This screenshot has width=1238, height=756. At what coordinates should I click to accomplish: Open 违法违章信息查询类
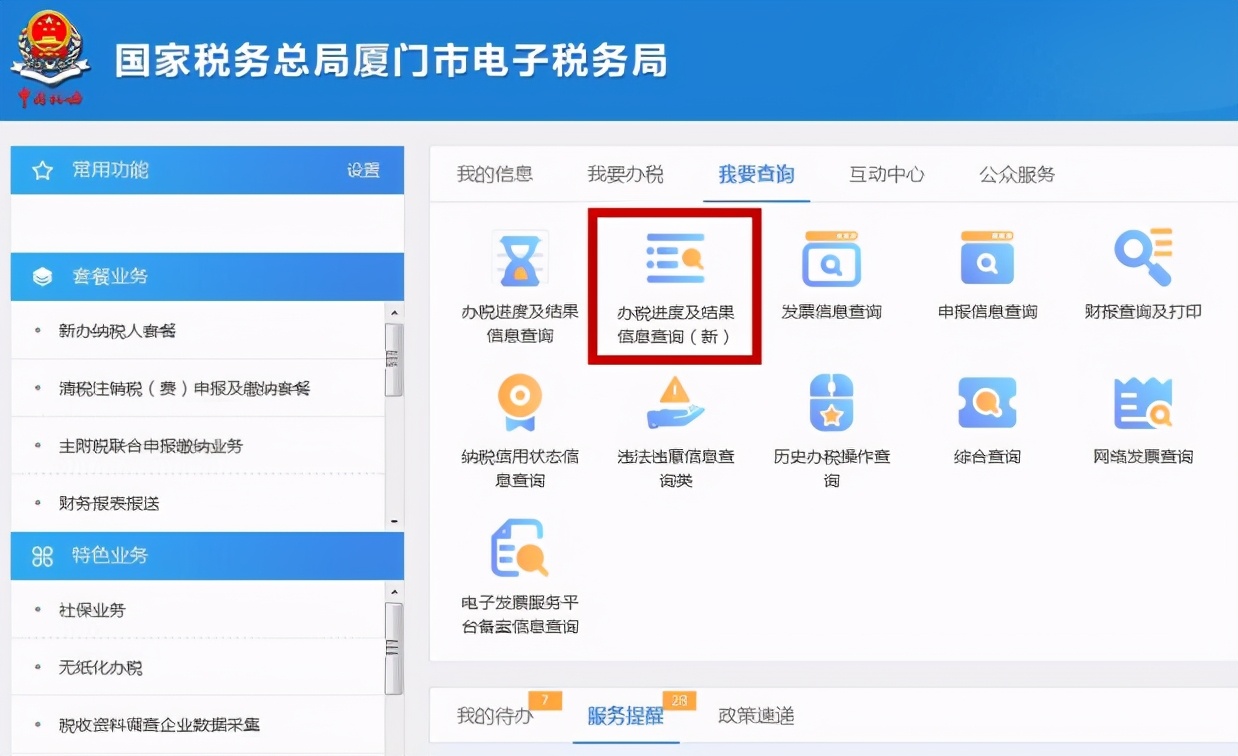(675, 403)
